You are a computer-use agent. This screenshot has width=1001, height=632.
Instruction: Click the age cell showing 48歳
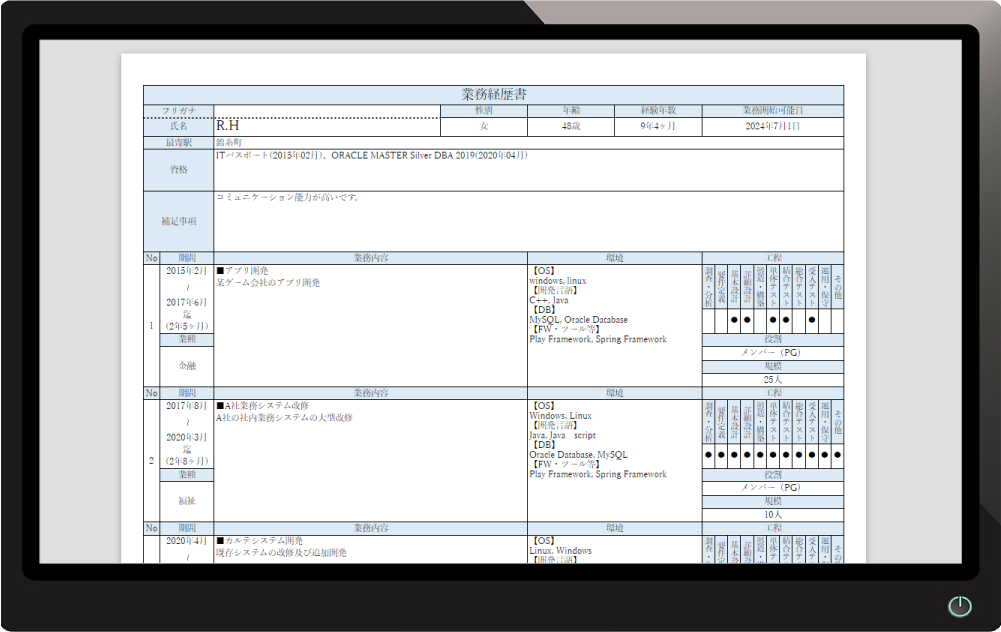coord(570,127)
